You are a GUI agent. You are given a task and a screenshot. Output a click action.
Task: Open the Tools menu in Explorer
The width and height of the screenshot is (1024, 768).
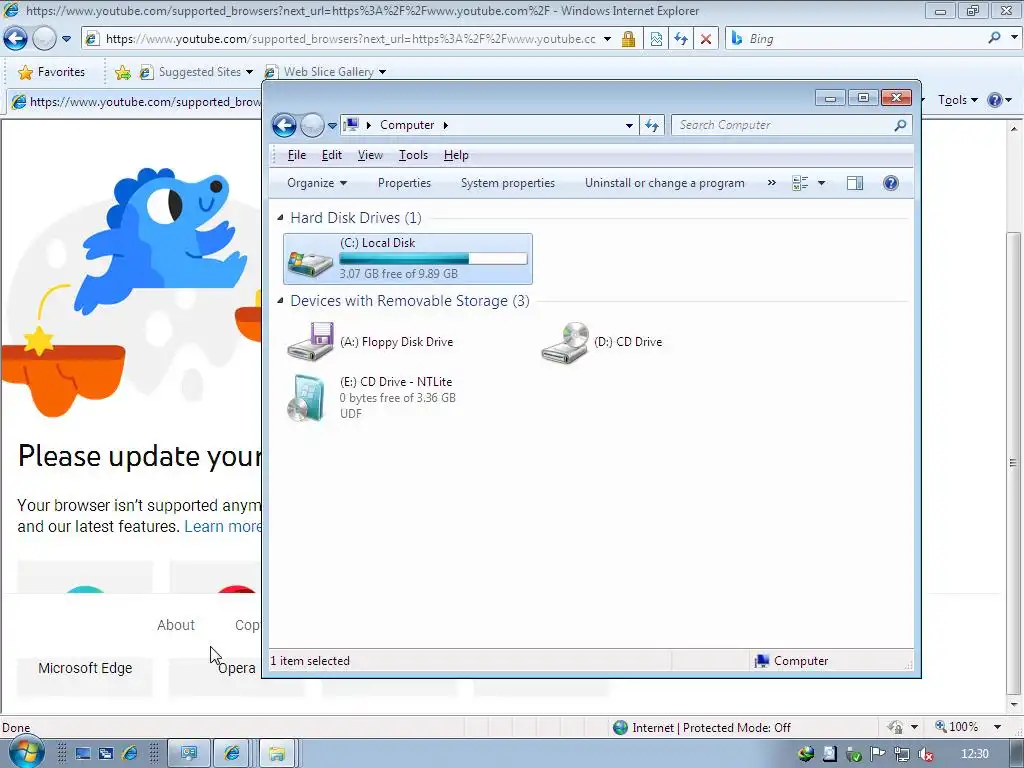(x=413, y=155)
